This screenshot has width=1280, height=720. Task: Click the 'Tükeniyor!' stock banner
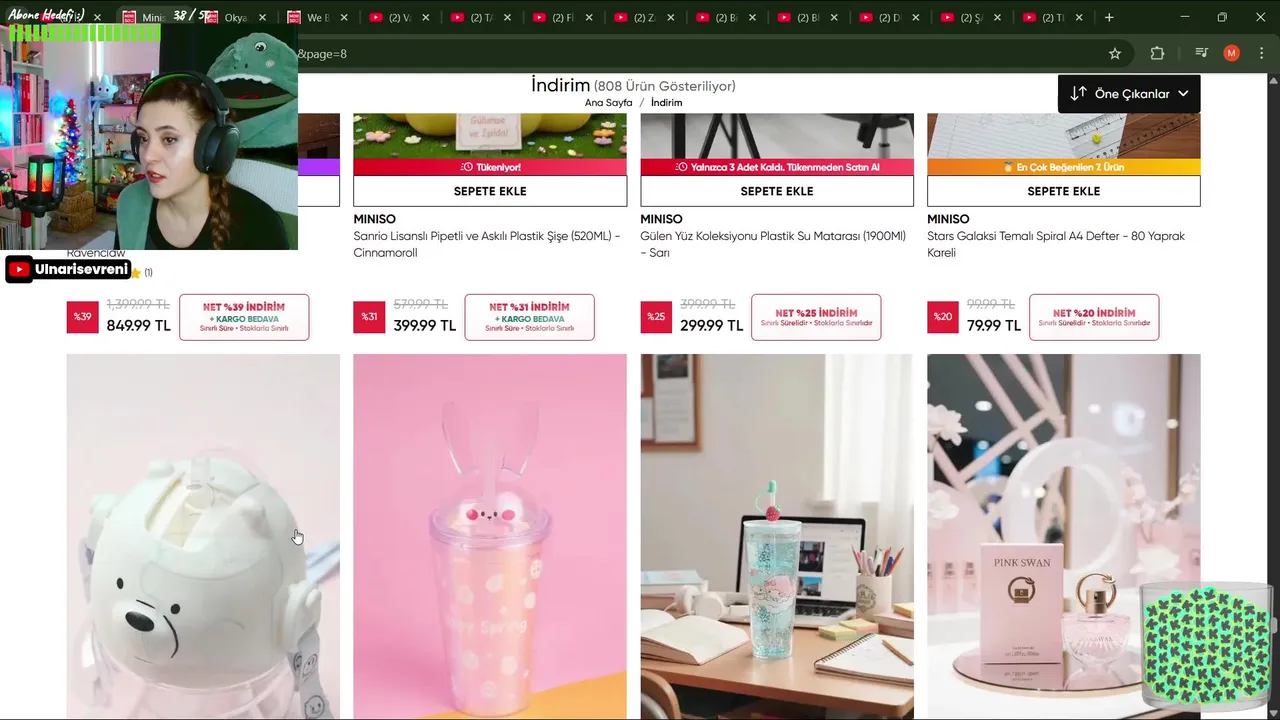pyautogui.click(x=490, y=167)
